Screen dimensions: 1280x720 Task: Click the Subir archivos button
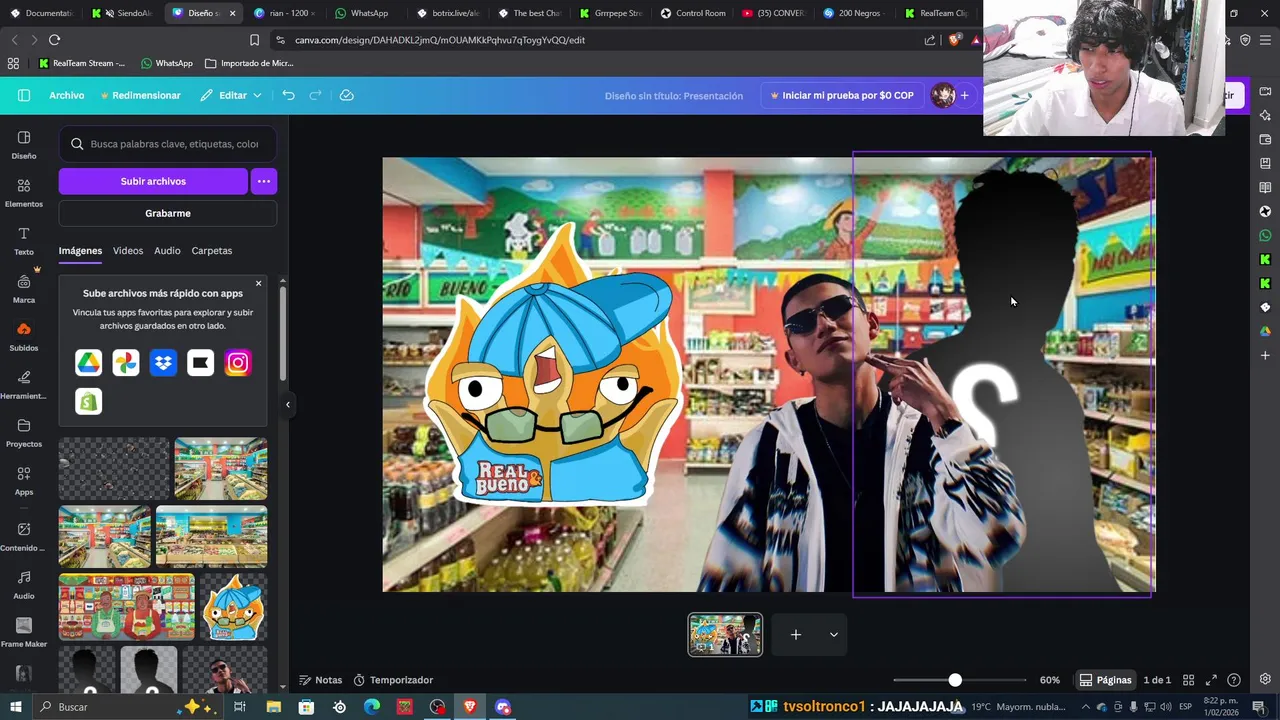(153, 181)
